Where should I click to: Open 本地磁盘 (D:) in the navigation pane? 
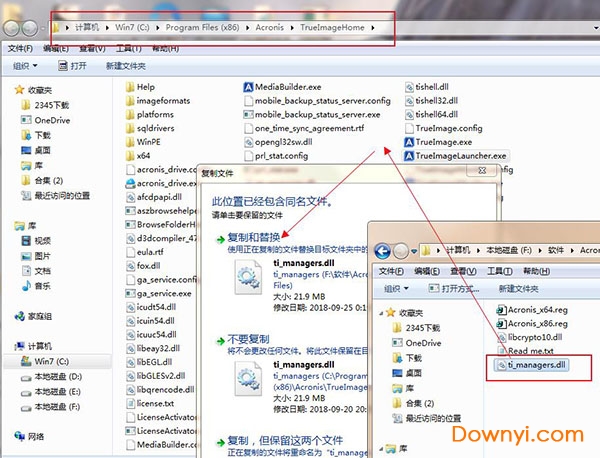click(x=60, y=375)
